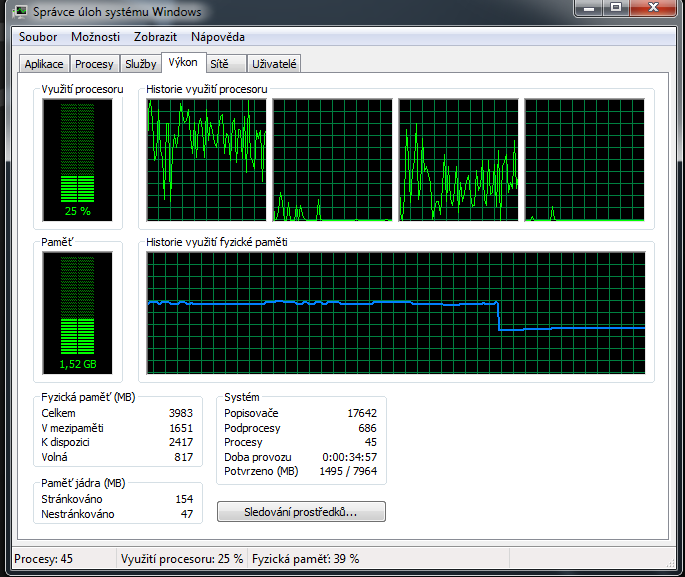Open the Soubor menu
Image resolution: width=685 pixels, height=577 pixels.
point(38,37)
